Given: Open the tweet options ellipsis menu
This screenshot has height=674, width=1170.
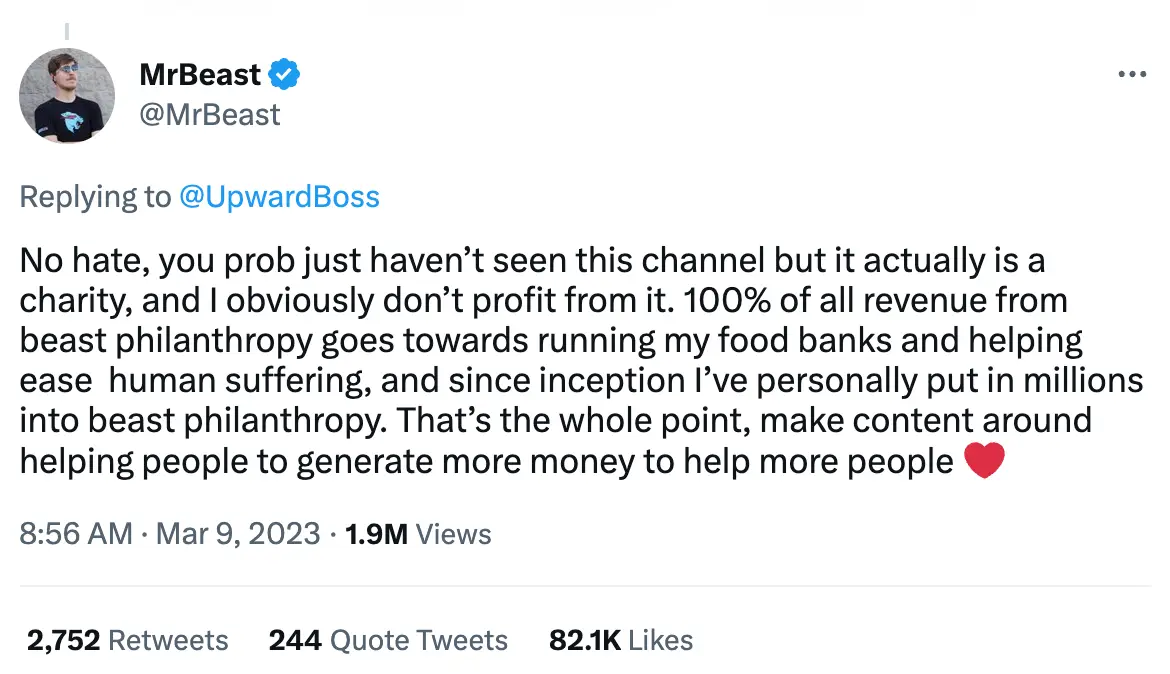Looking at the screenshot, I should click(1132, 74).
